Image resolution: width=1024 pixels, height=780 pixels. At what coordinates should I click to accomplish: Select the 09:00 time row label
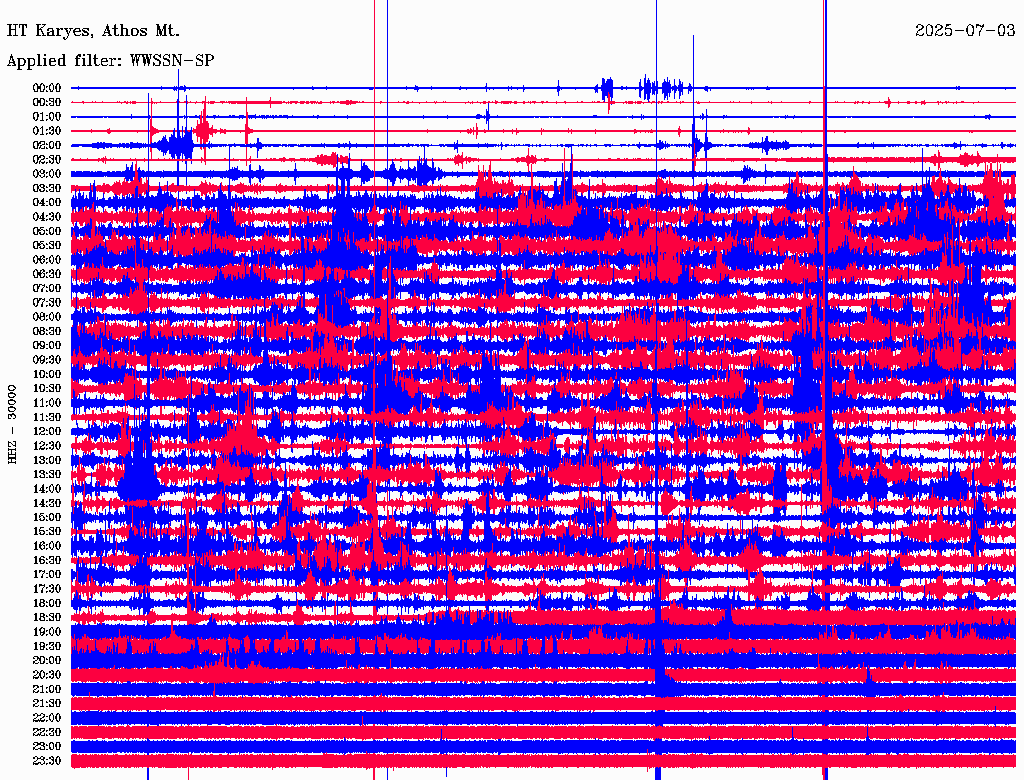pyautogui.click(x=47, y=346)
